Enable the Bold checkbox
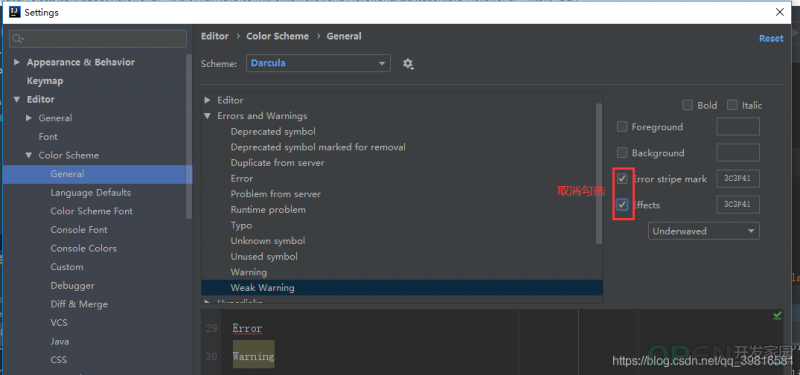The image size is (800, 375). 687,105
